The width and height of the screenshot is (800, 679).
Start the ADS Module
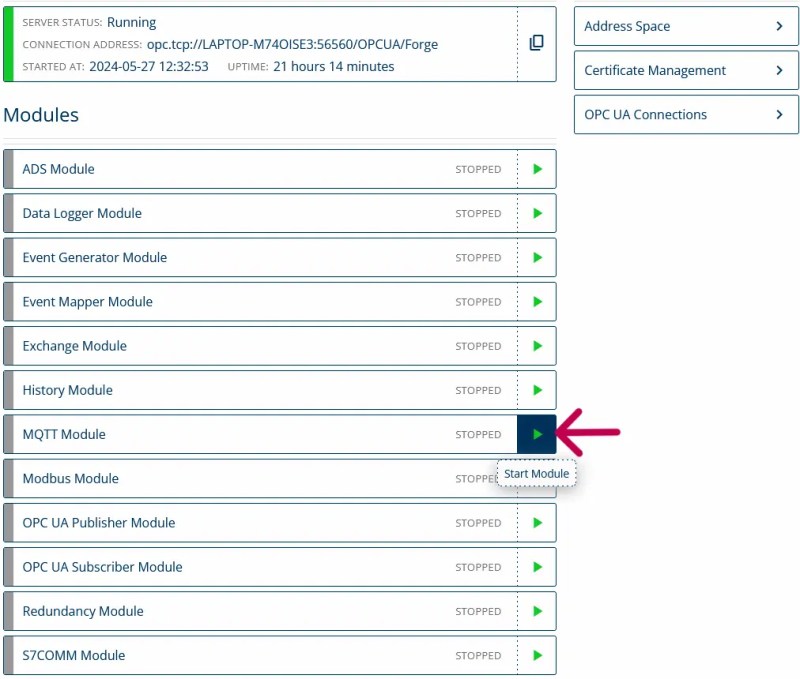coord(537,169)
